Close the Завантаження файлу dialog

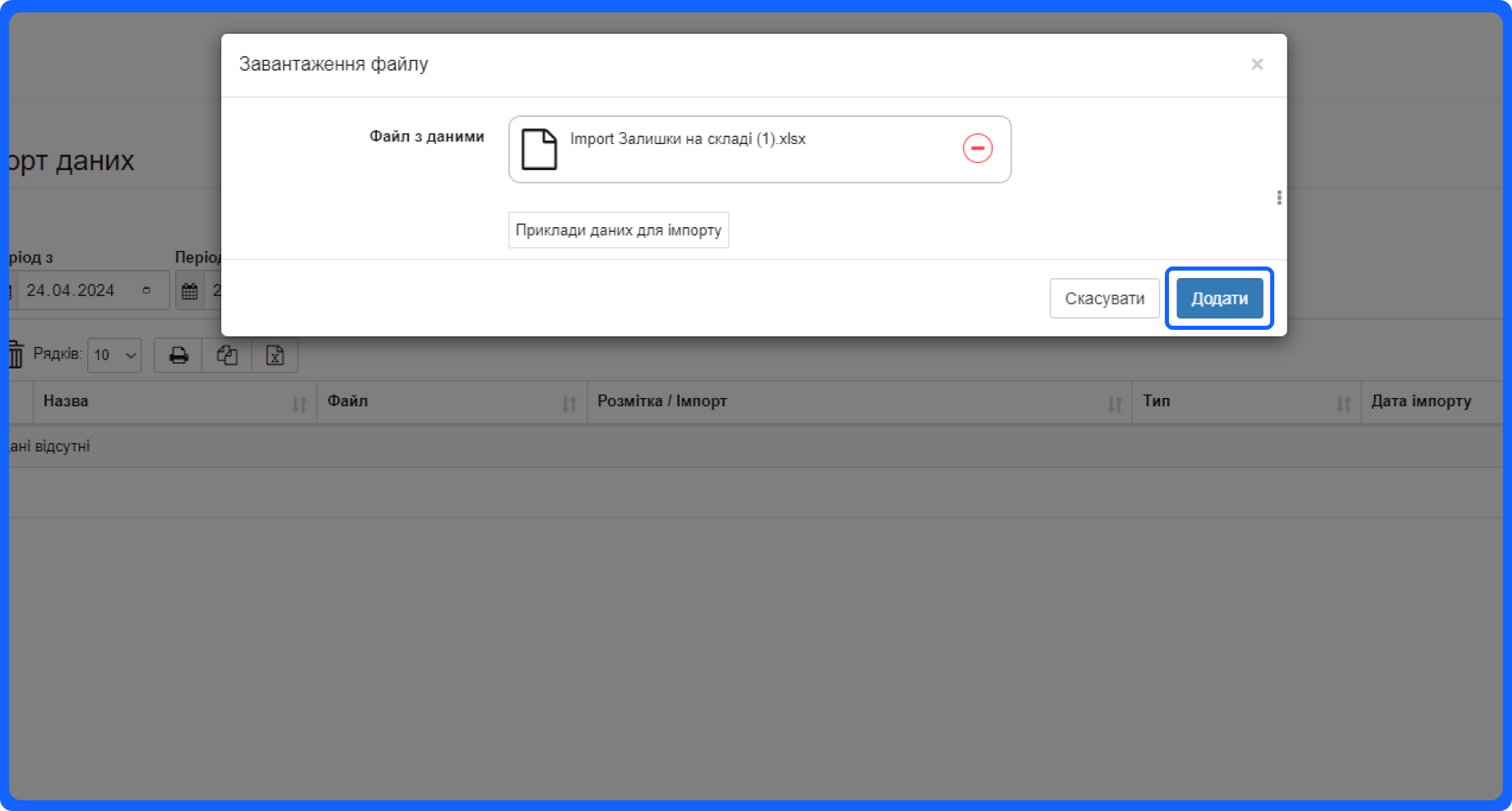(1256, 64)
